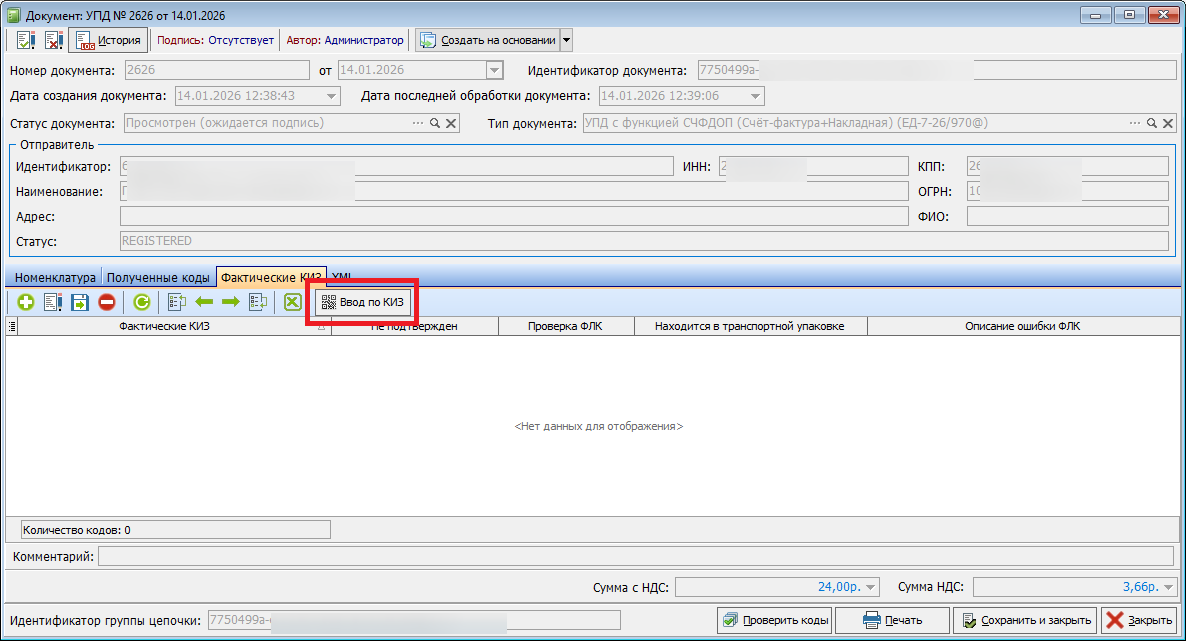Expand the Создать на основании dropdown arrow
The image size is (1186, 641).
pos(566,40)
